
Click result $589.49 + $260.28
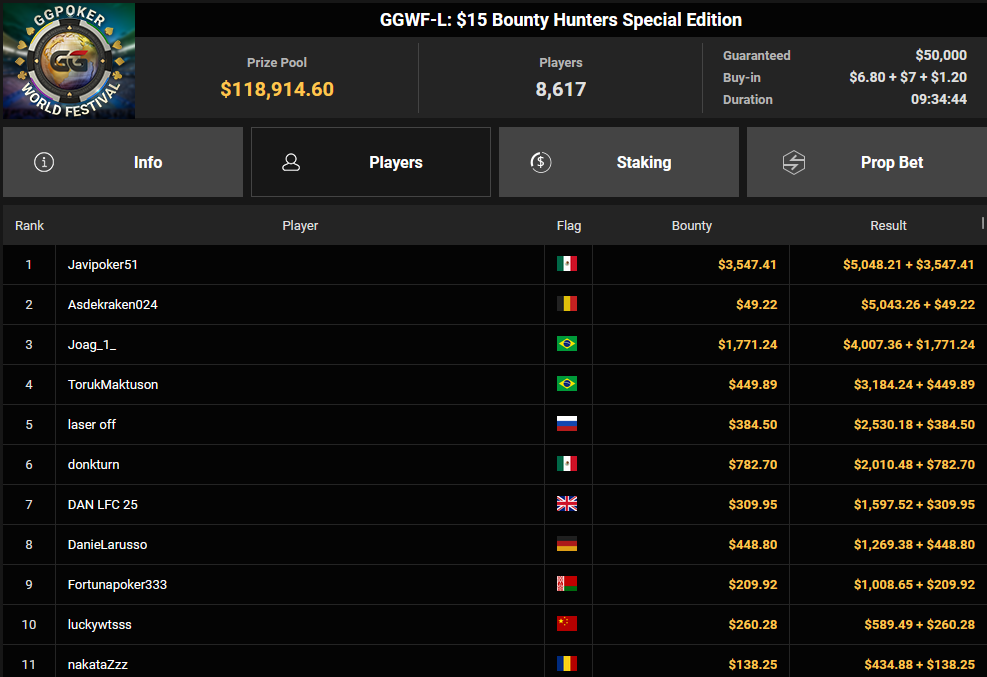coord(919,625)
